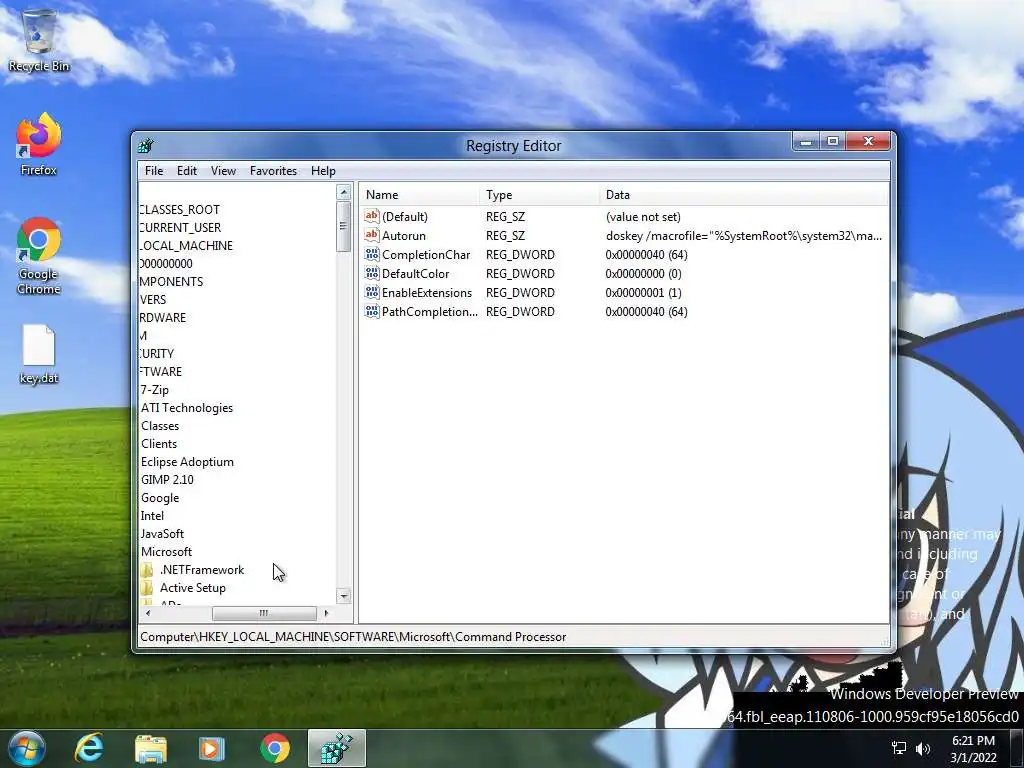Open the Favorites menu
The image size is (1024, 768).
click(x=273, y=170)
